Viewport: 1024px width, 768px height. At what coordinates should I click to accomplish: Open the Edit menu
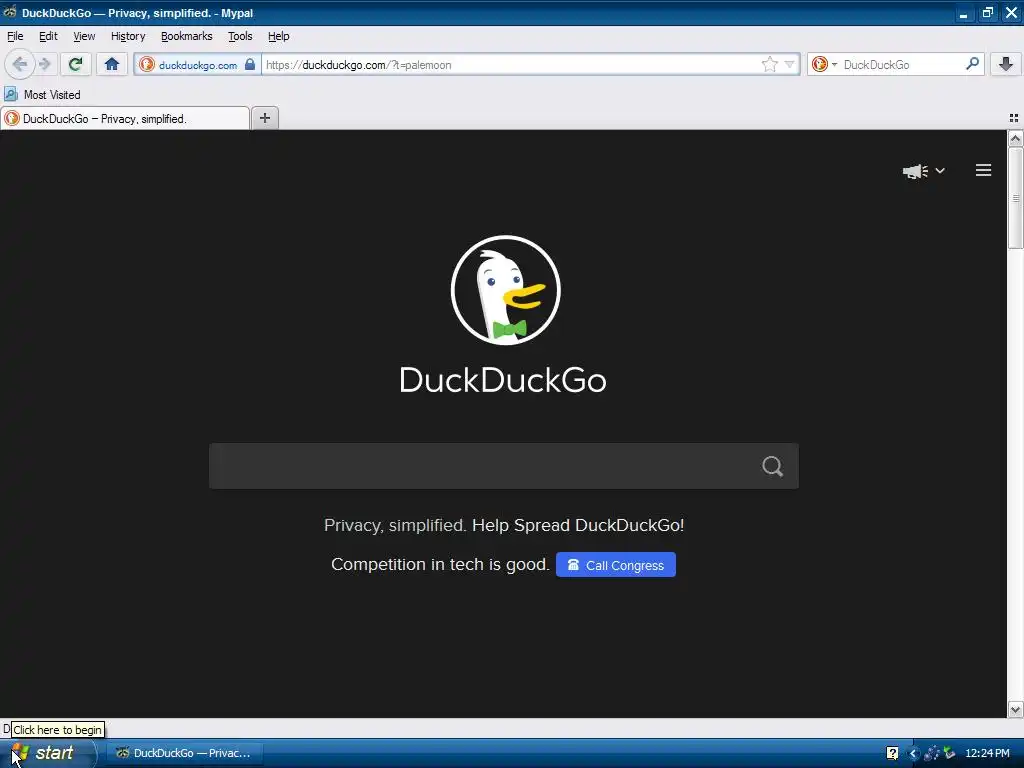pyautogui.click(x=48, y=37)
